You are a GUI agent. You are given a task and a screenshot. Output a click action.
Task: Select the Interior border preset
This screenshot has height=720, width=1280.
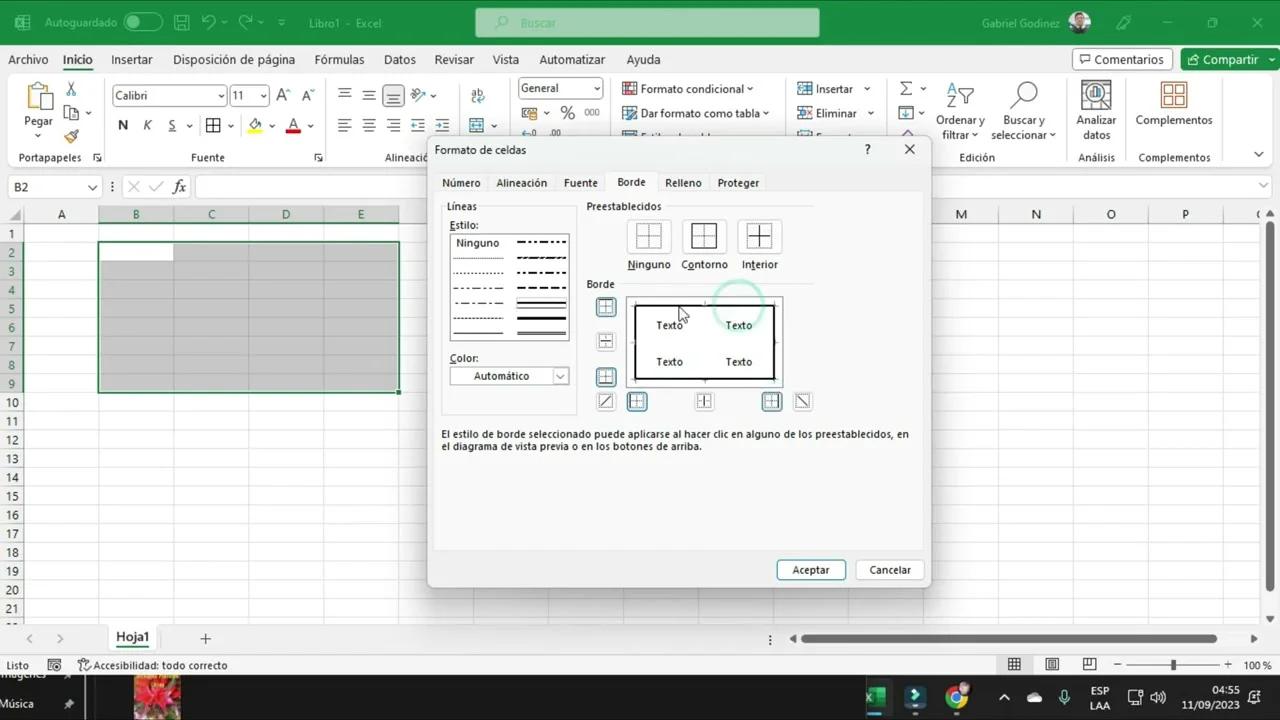[759, 236]
